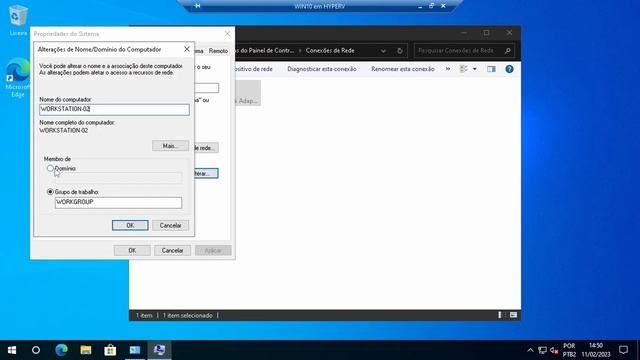Click OK in Propriedades do Sistema window

132,250
